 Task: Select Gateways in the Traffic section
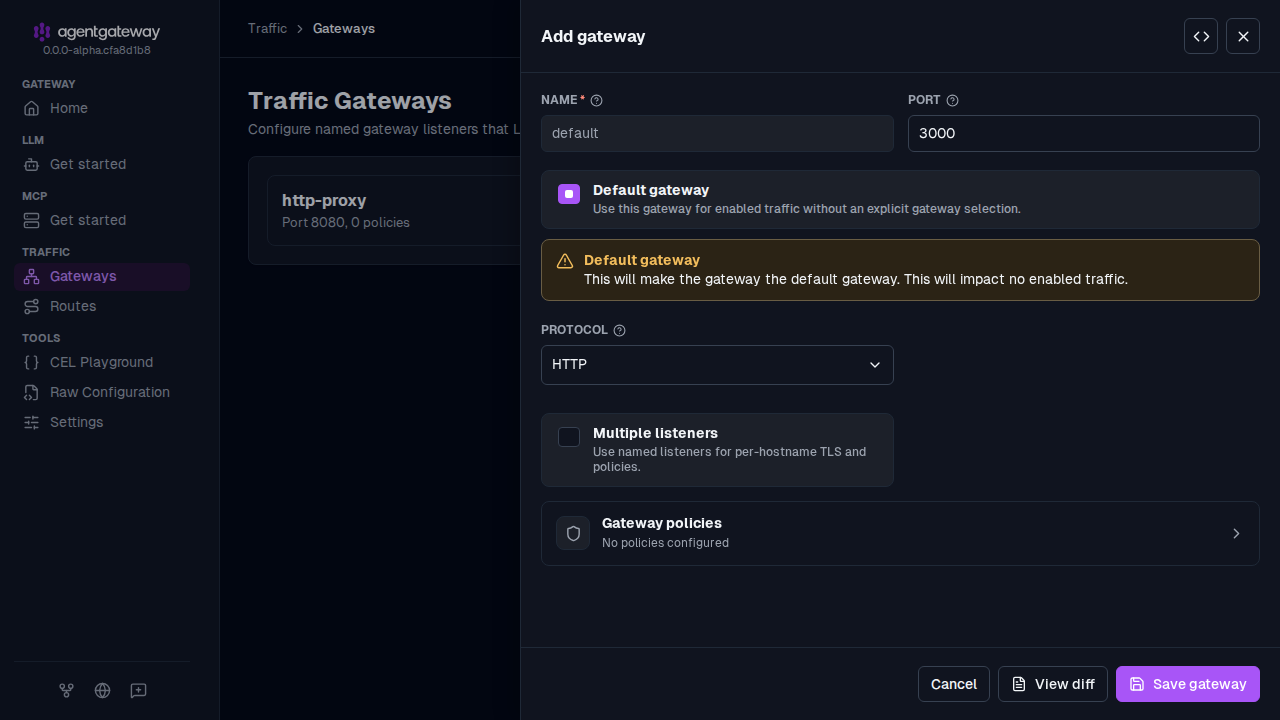102,276
